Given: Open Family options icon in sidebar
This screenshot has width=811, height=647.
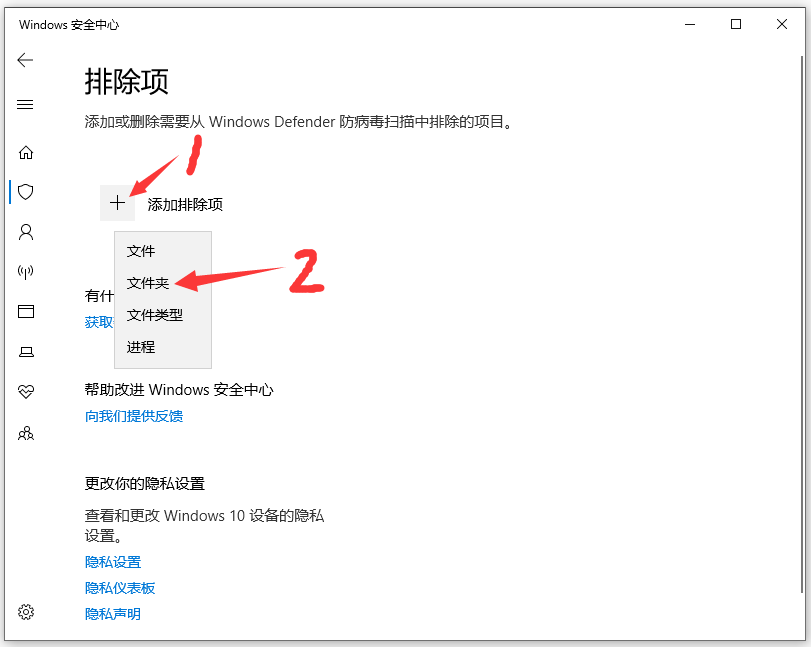Looking at the screenshot, I should [x=26, y=433].
